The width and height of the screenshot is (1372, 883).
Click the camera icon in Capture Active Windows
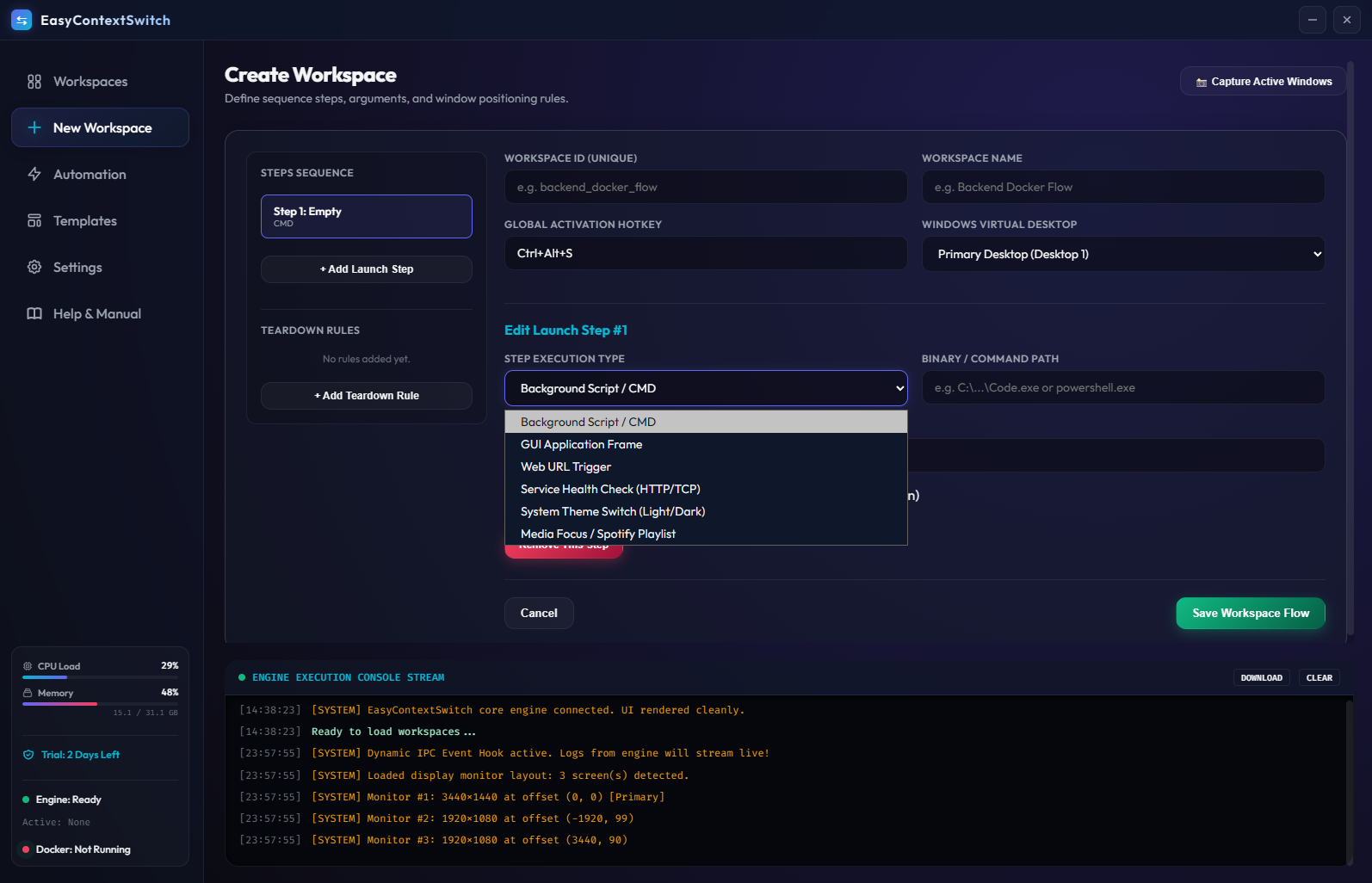[x=1202, y=83]
